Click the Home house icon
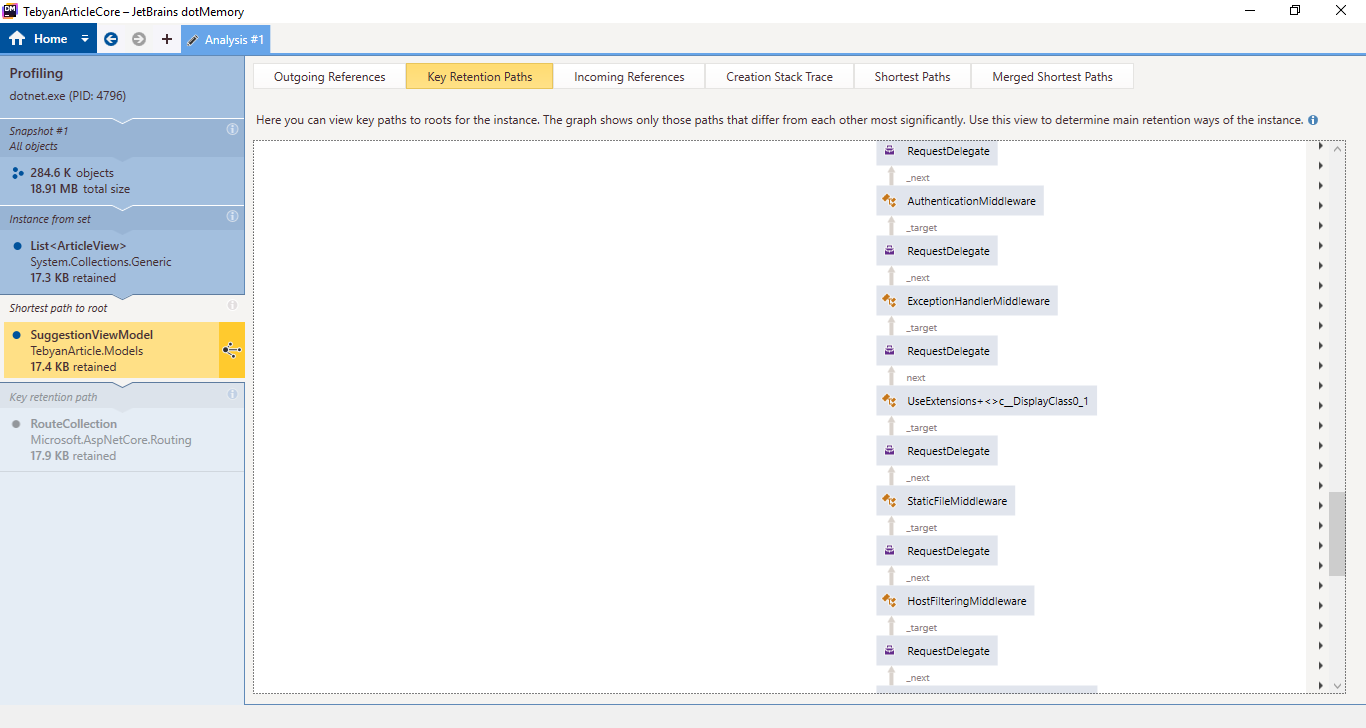 [17, 39]
